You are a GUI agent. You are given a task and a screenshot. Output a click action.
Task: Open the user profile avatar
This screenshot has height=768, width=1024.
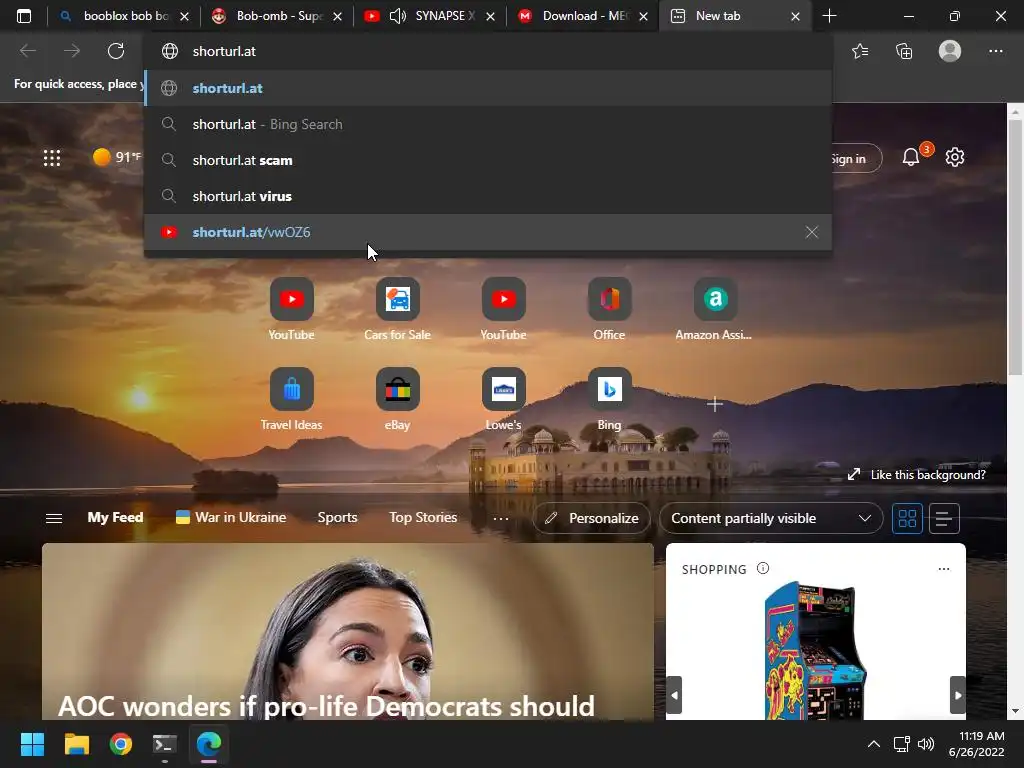click(x=950, y=51)
